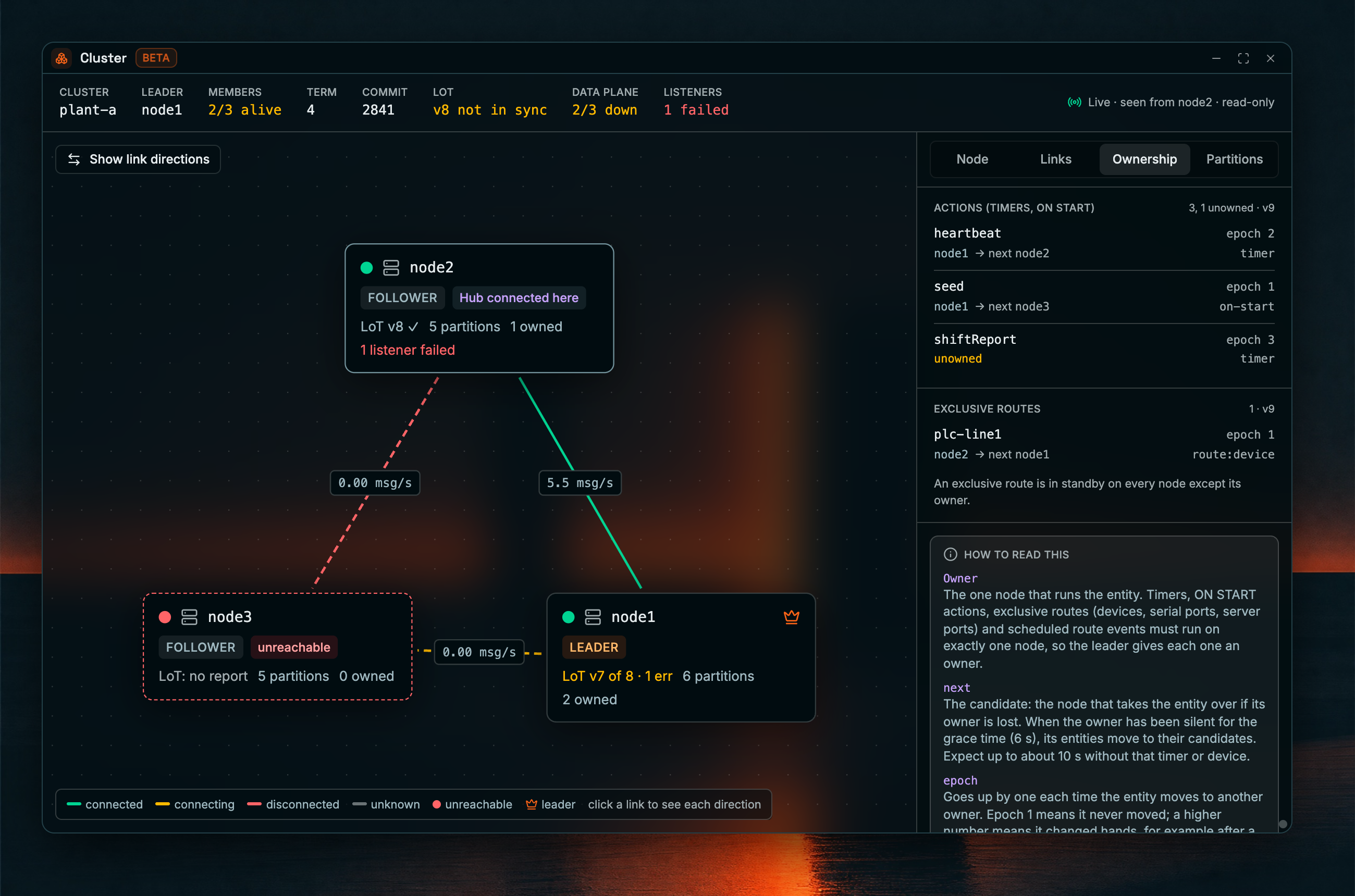The width and height of the screenshot is (1355, 896).
Task: Click the leader crown in the legend
Action: coord(531,804)
